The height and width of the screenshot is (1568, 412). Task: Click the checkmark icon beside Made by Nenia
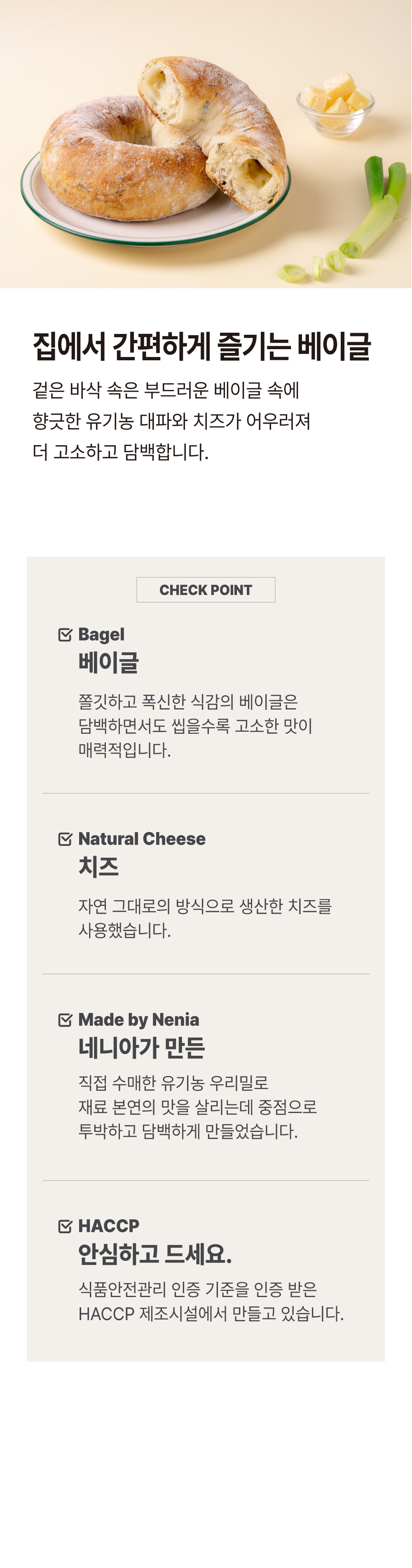[x=65, y=1020]
